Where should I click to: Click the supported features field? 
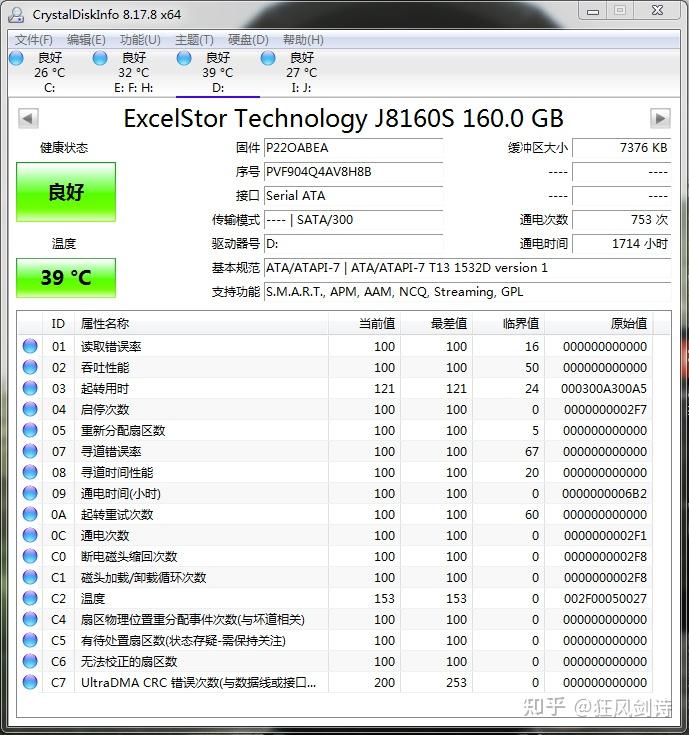coord(467,292)
